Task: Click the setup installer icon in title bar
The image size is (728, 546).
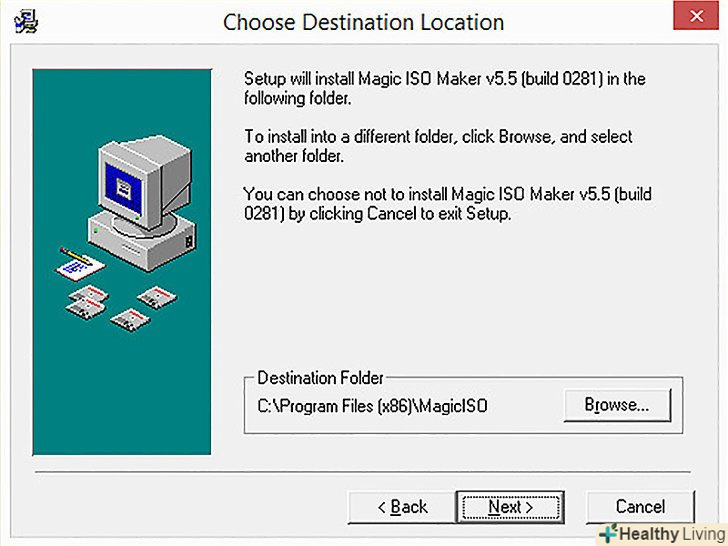Action: pyautogui.click(x=26, y=22)
